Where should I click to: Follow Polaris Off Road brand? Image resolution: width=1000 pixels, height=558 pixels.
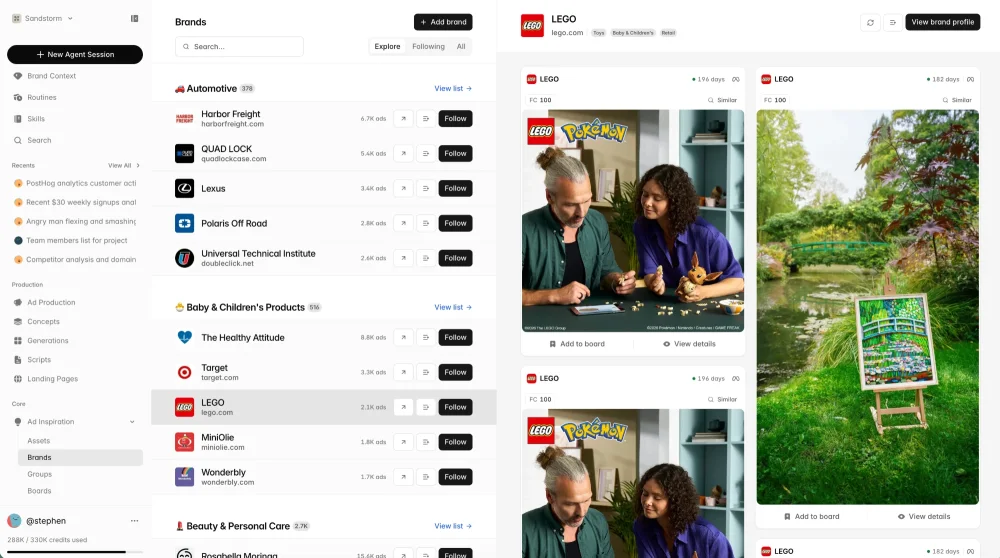(x=455, y=223)
